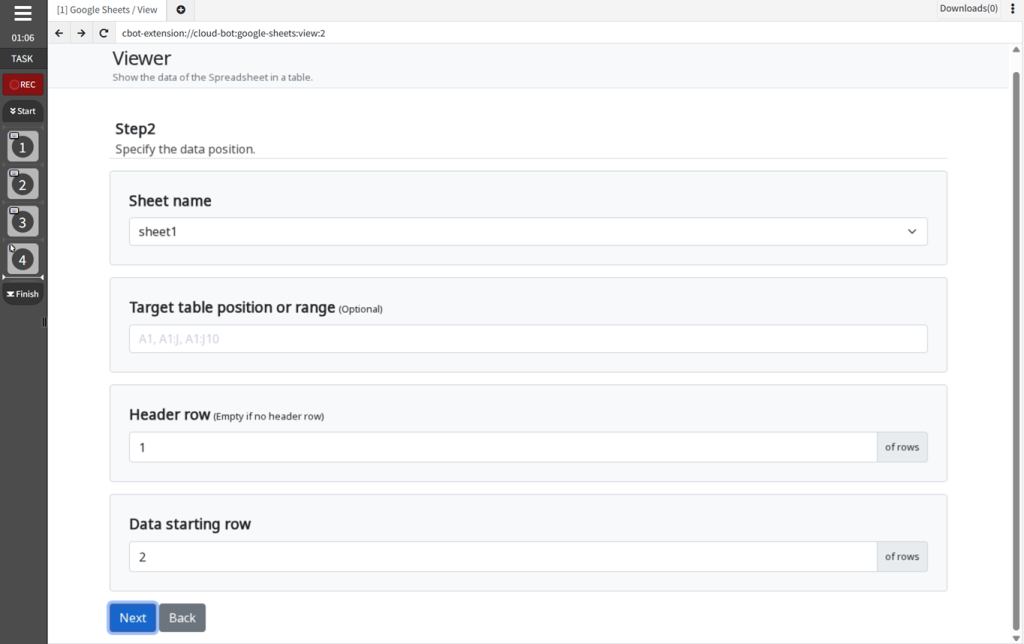This screenshot has height=644, width=1024.
Task: Open the Downloads(0) list
Action: coord(968,8)
